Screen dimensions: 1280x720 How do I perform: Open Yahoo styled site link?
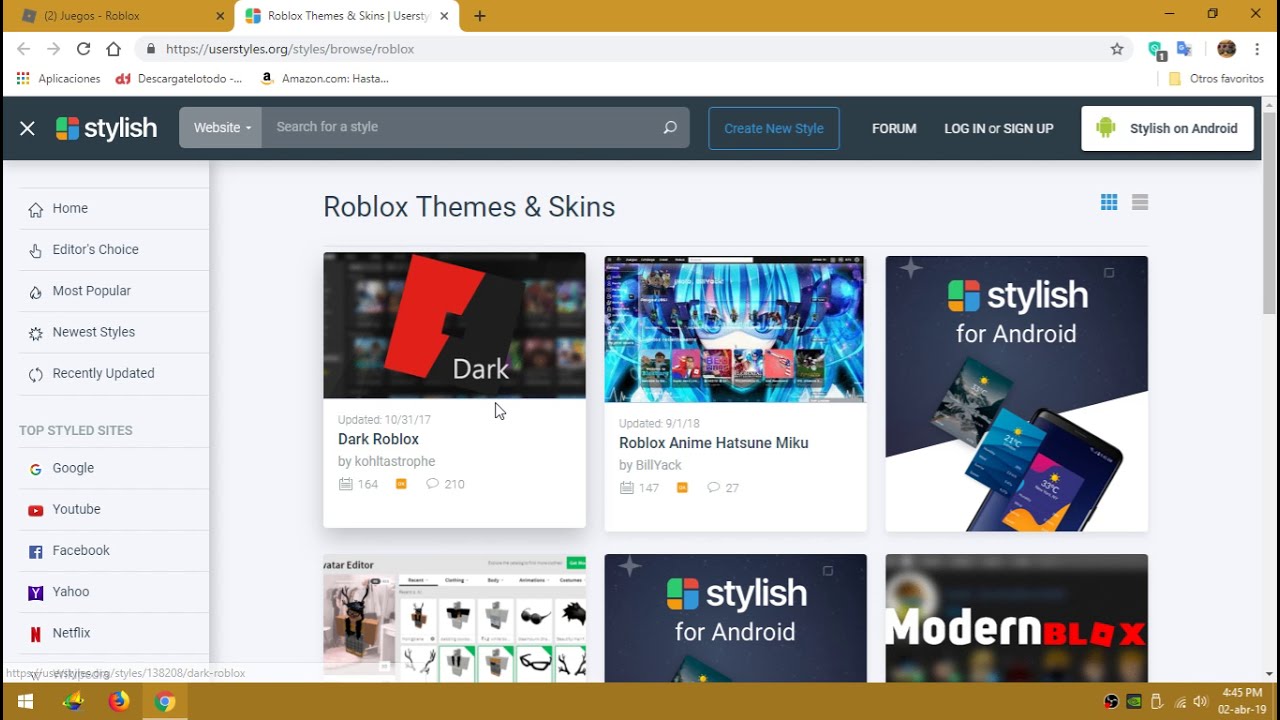(71, 591)
